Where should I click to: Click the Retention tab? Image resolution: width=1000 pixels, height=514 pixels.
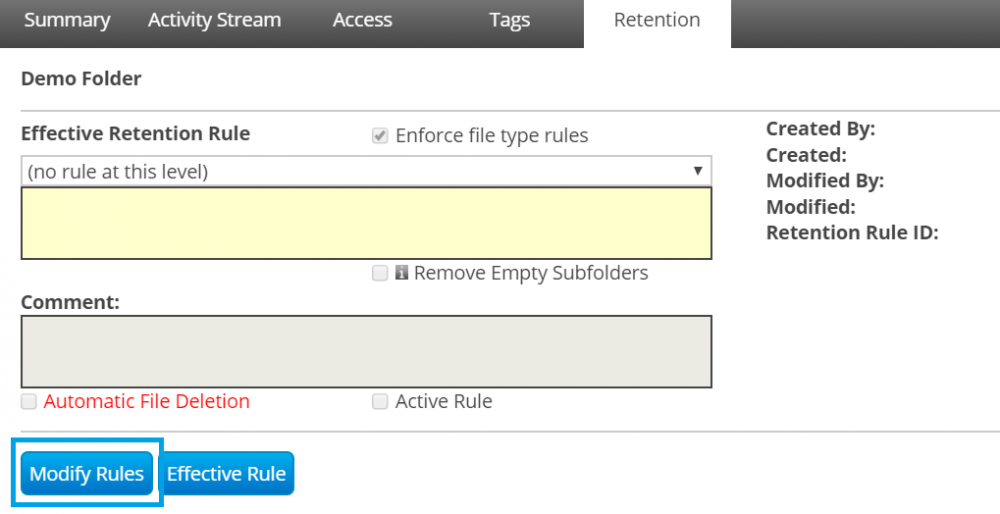[657, 20]
